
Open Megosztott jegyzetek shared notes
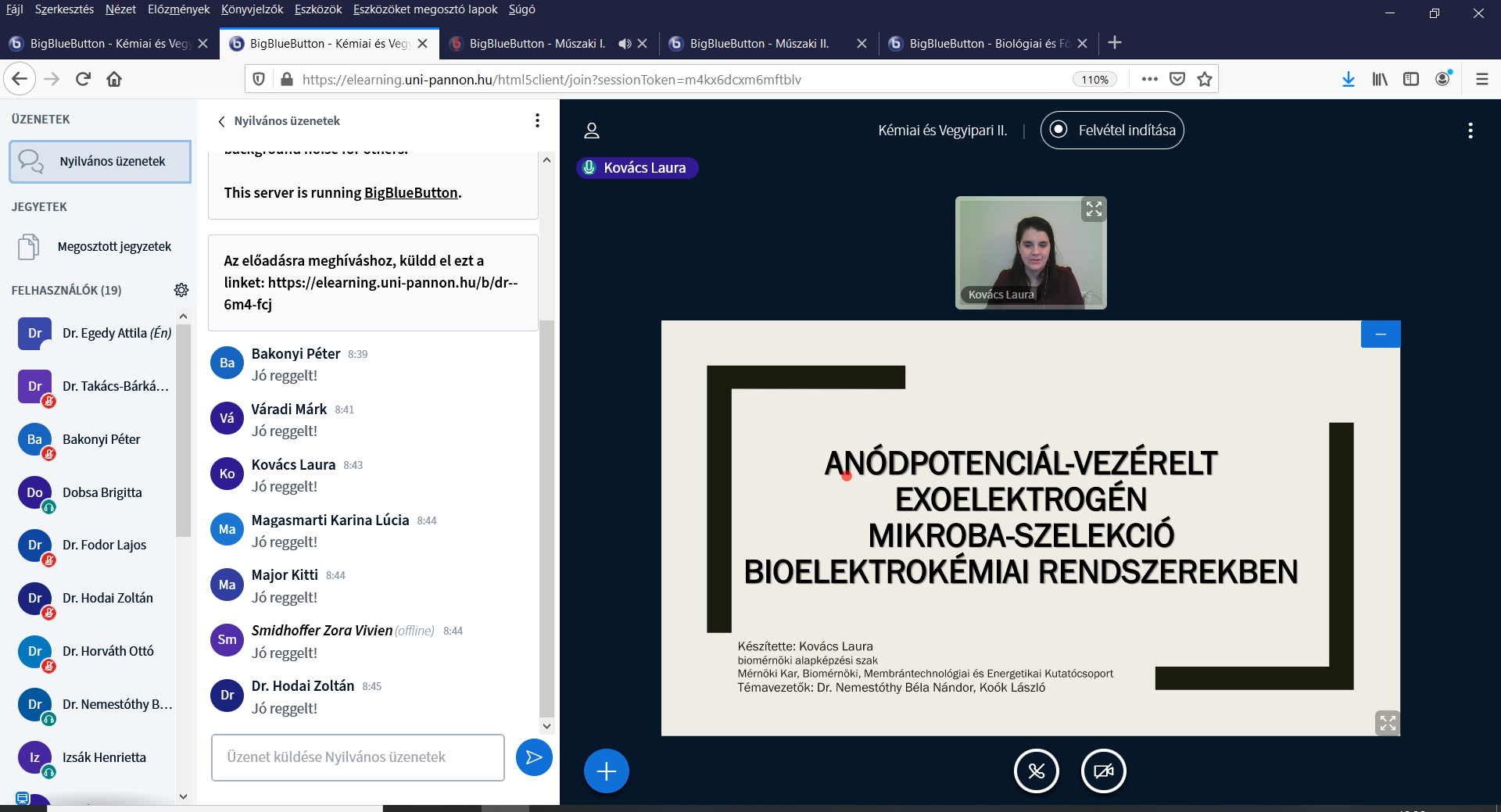click(114, 247)
